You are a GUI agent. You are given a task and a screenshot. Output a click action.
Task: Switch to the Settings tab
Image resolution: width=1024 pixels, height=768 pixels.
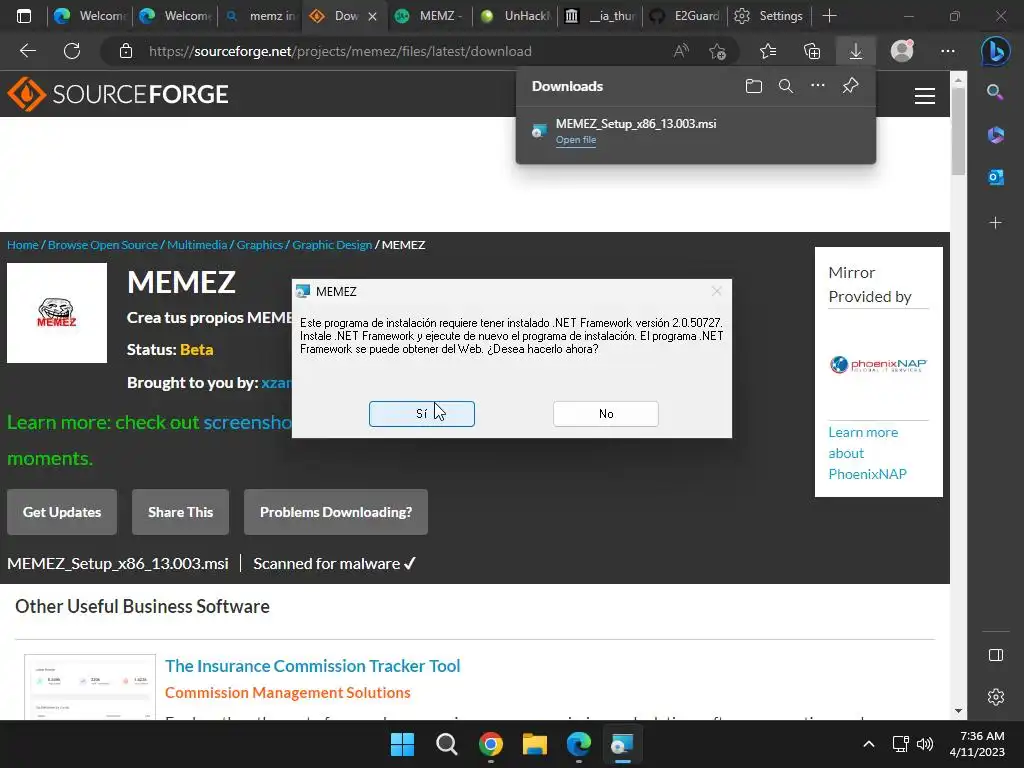771,16
